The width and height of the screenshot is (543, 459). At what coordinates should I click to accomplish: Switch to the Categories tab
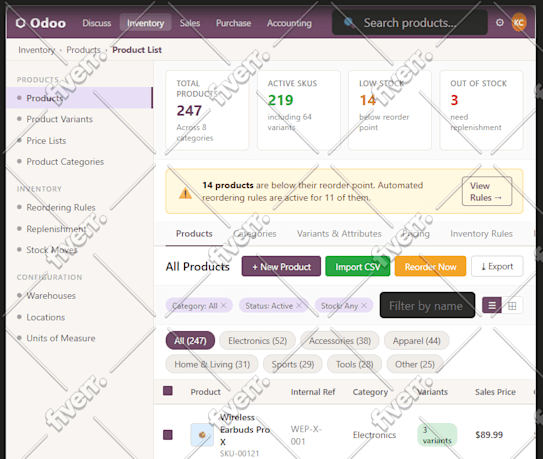coord(255,234)
